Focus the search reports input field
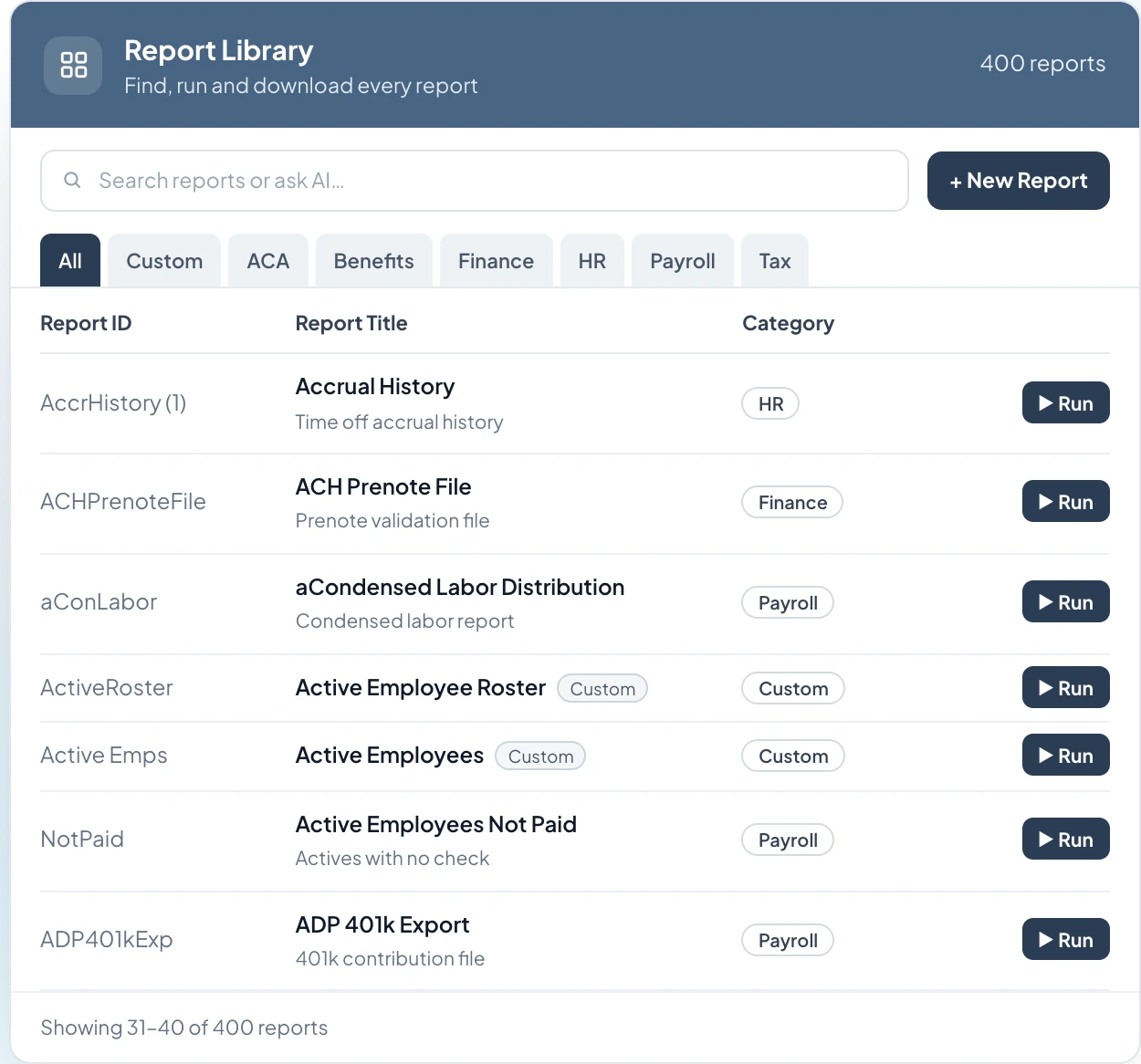Image resolution: width=1141 pixels, height=1064 pixels. pos(475,181)
